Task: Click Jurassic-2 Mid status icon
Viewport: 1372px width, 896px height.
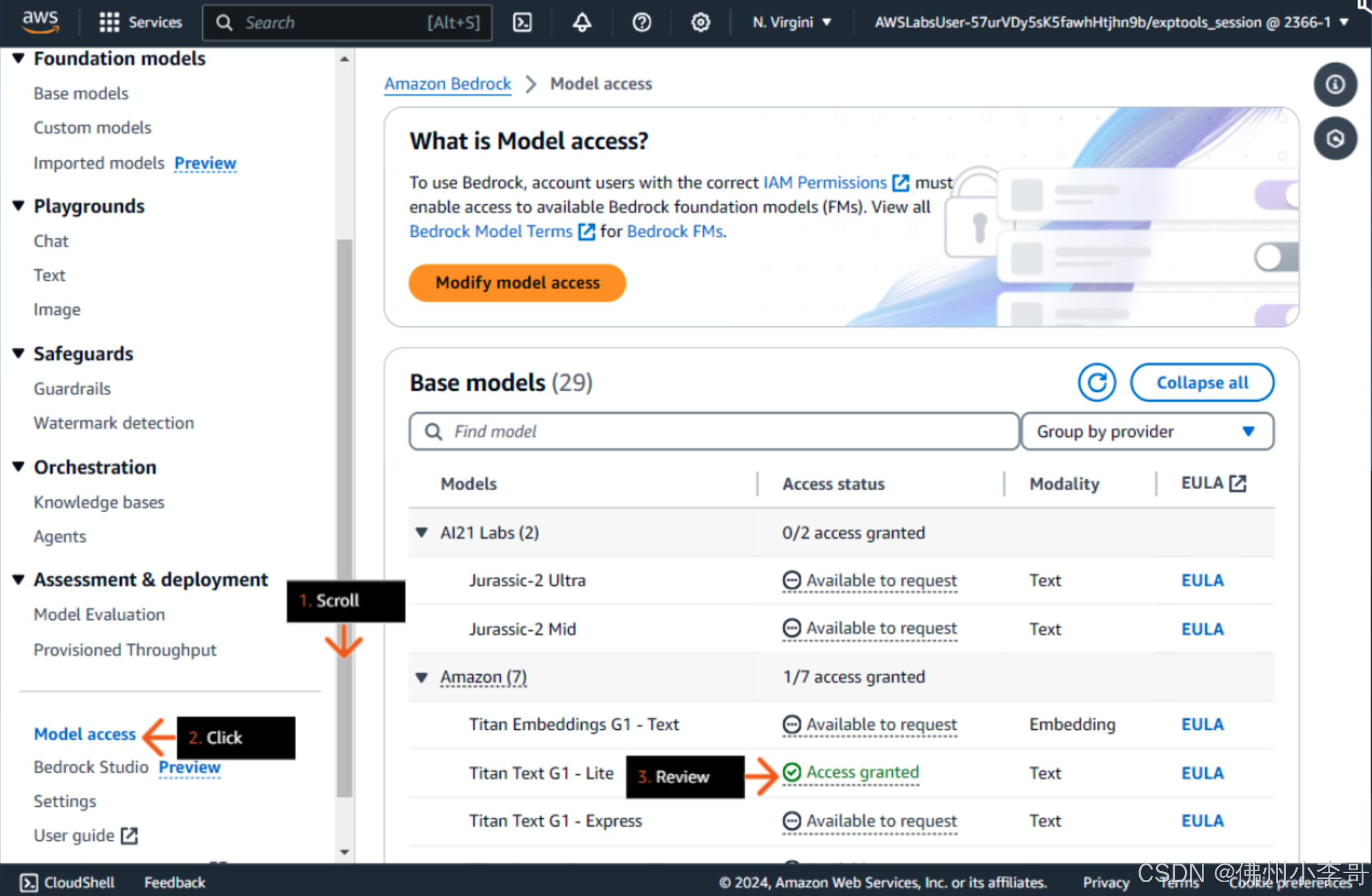Action: [791, 628]
